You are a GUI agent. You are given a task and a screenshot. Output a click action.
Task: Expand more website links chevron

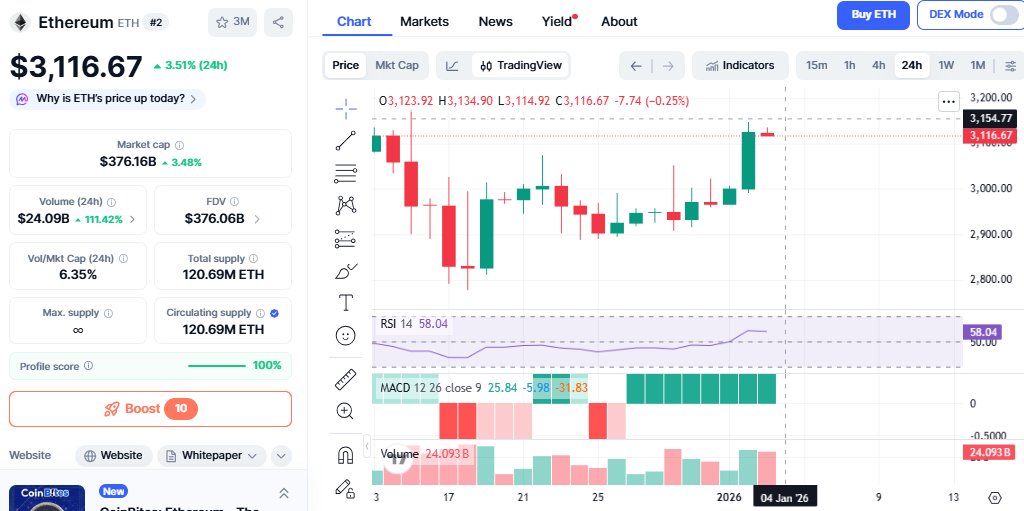click(x=281, y=456)
